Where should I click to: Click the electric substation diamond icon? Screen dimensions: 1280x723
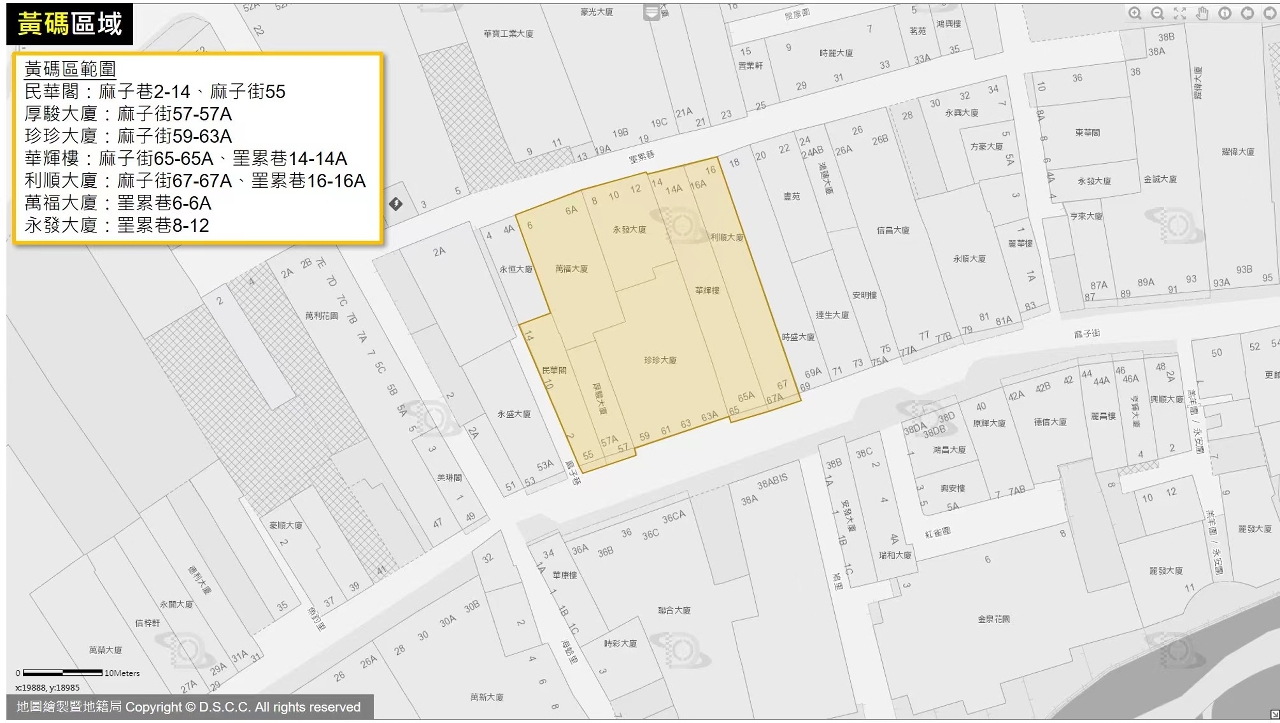(x=395, y=204)
